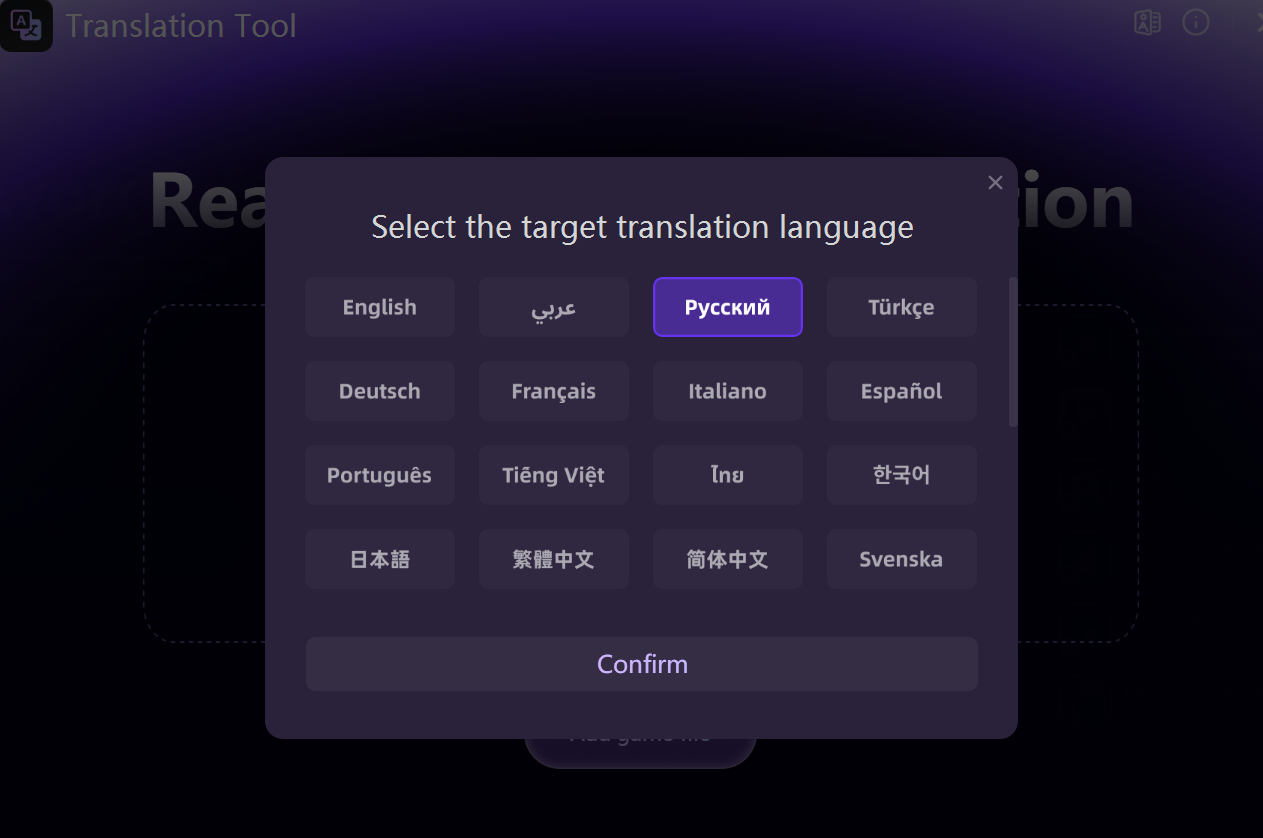Choose Français as target language
Screen dimensions: 1263x838
click(x=554, y=391)
